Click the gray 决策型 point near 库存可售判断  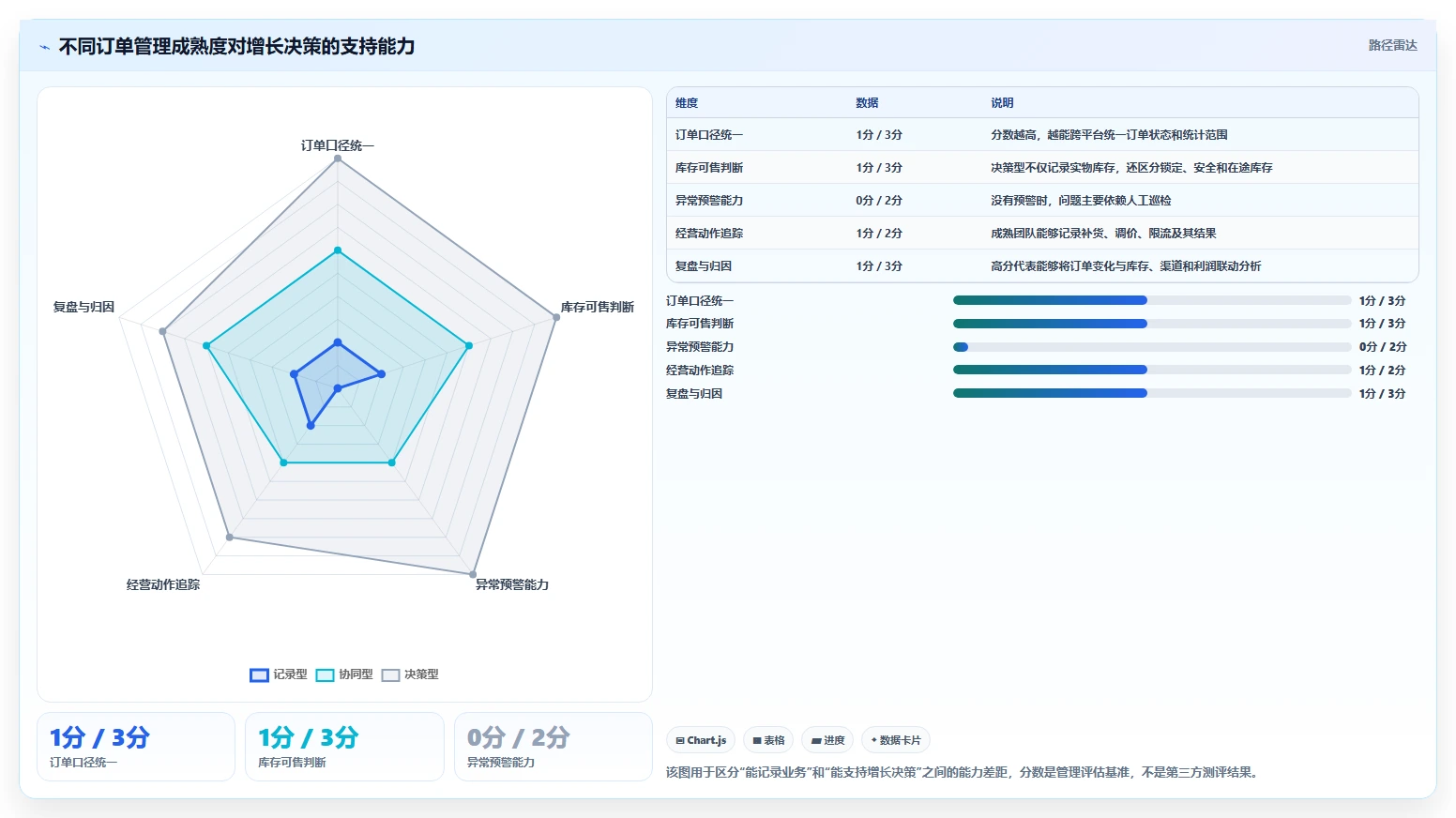pos(556,317)
